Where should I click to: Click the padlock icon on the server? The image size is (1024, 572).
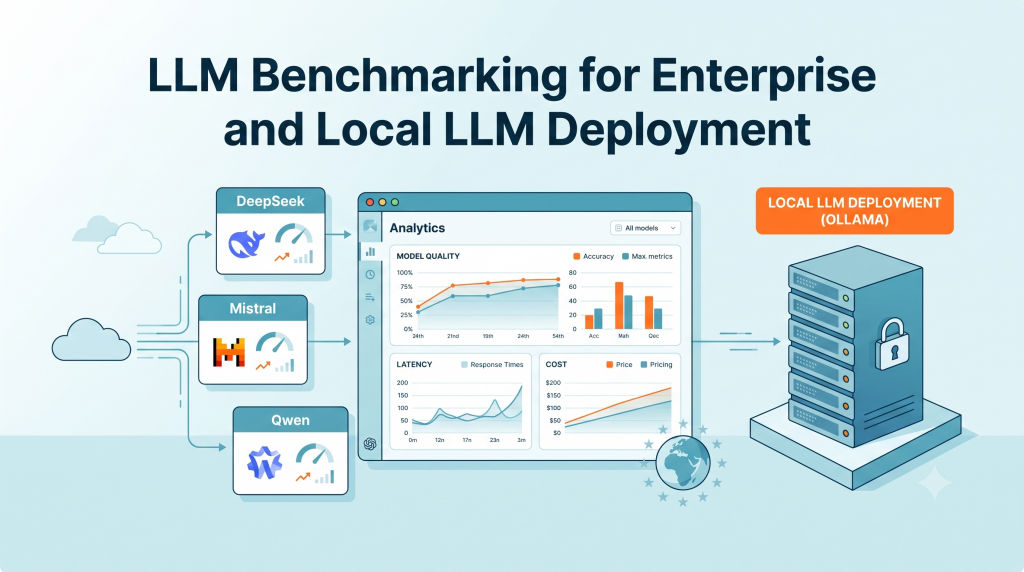pos(891,345)
